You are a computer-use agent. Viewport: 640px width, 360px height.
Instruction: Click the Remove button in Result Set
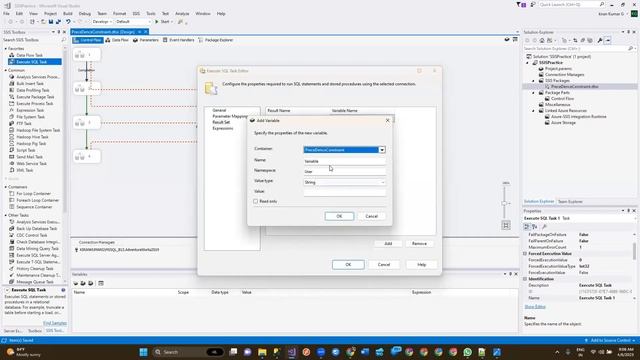click(x=419, y=244)
